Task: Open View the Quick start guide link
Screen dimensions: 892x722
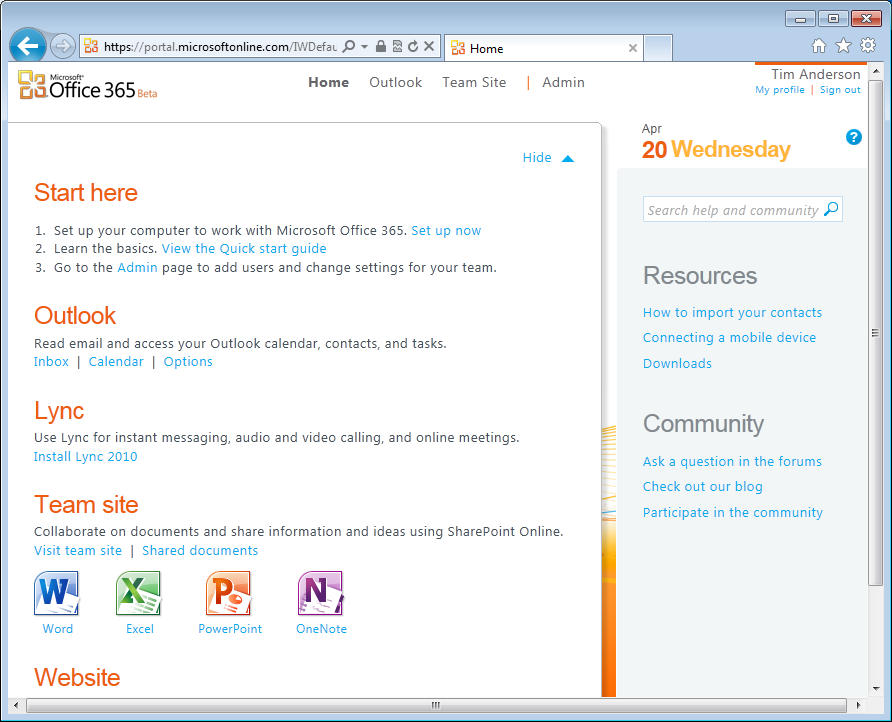Action: pyautogui.click(x=244, y=249)
